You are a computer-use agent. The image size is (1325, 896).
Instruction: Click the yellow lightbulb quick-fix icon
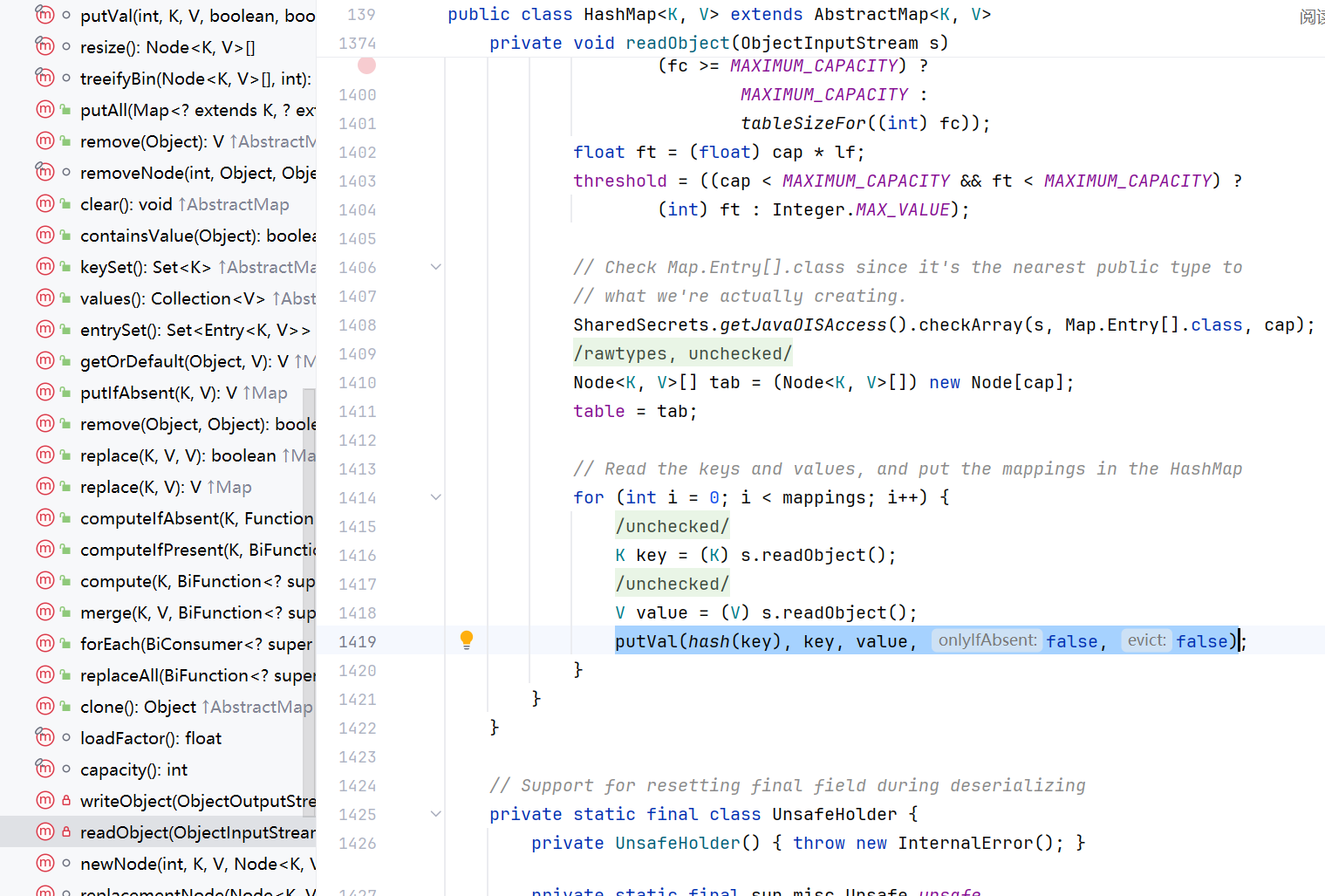coord(467,640)
